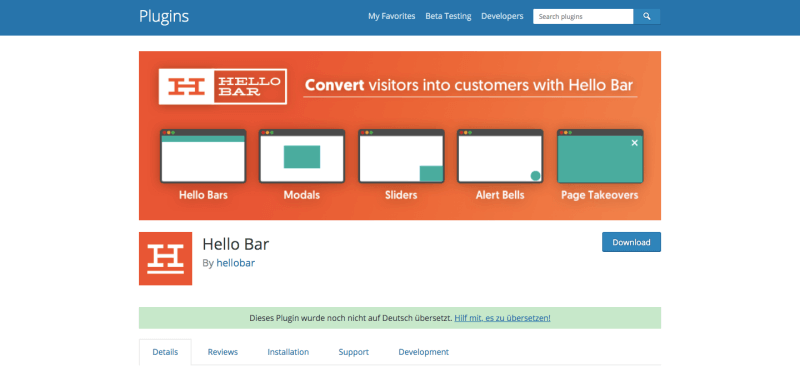This screenshot has height=371, width=800.
Task: Go to Beta Testing
Action: pos(448,16)
